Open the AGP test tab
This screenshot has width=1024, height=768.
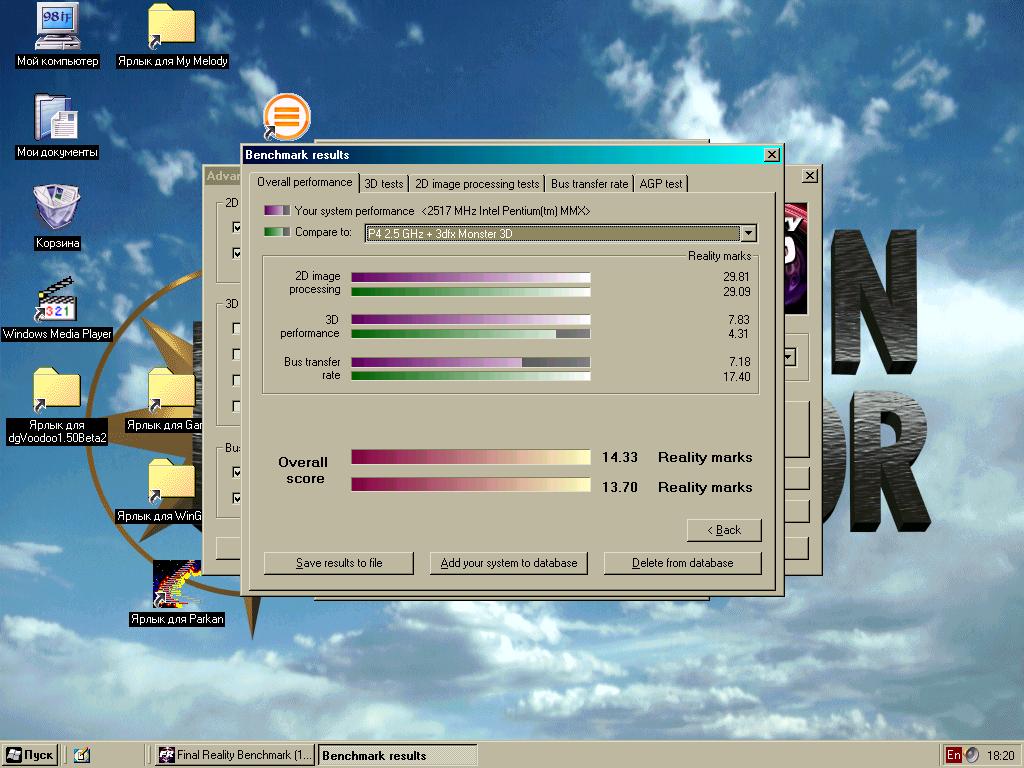pyautogui.click(x=660, y=184)
